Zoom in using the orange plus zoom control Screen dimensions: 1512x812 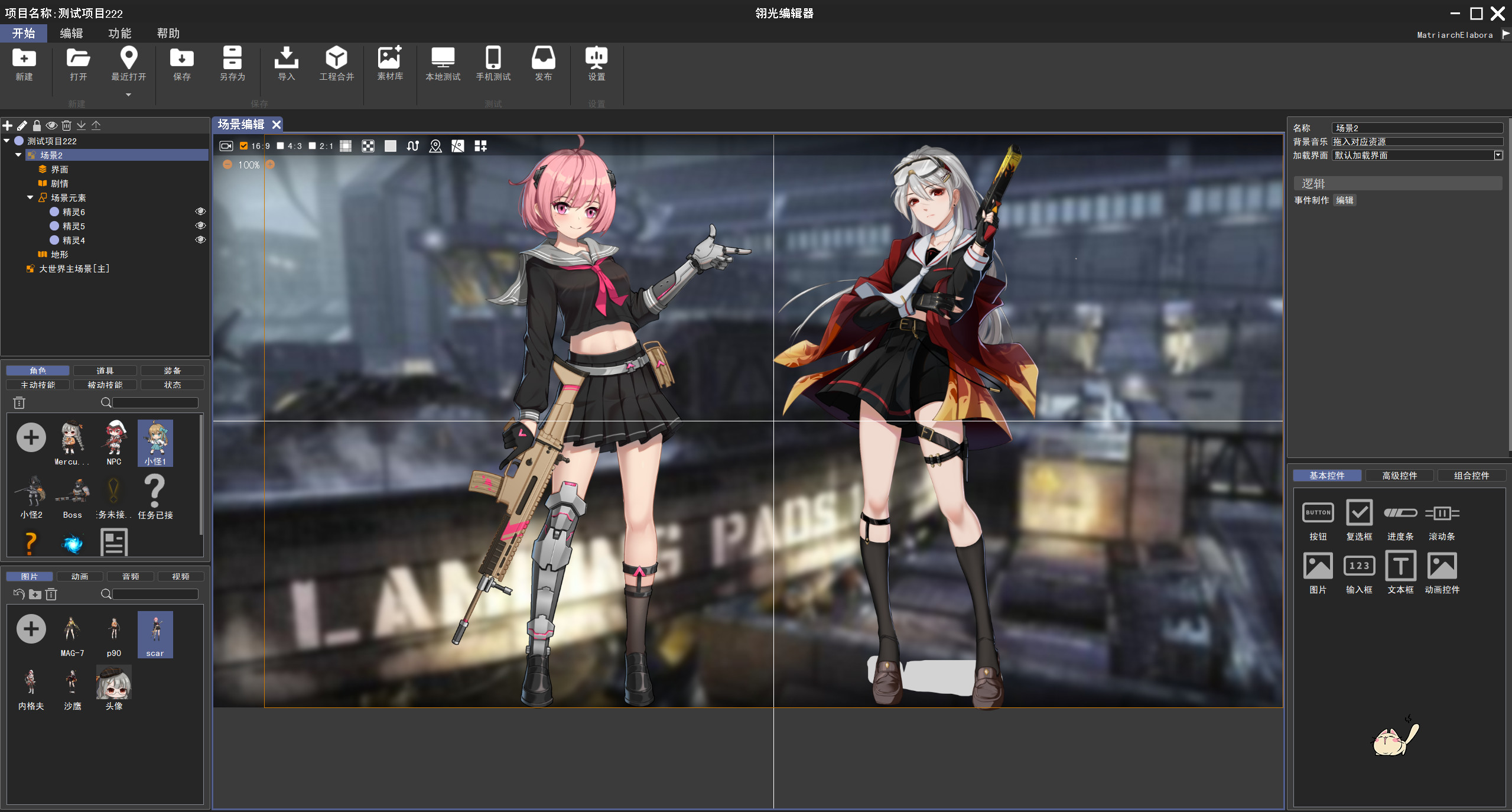click(x=271, y=165)
